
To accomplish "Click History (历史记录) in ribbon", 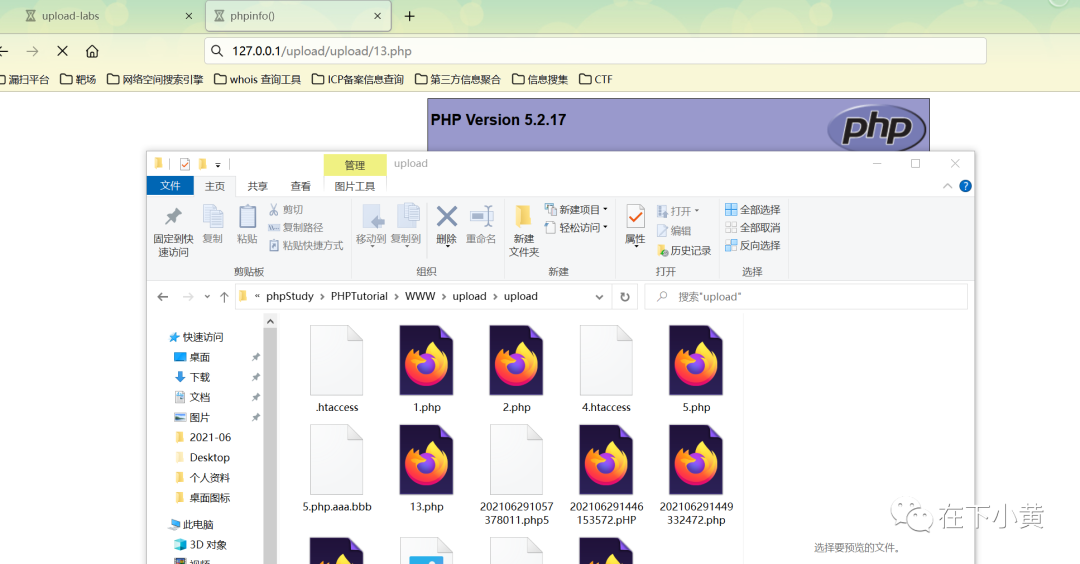I will (x=684, y=251).
